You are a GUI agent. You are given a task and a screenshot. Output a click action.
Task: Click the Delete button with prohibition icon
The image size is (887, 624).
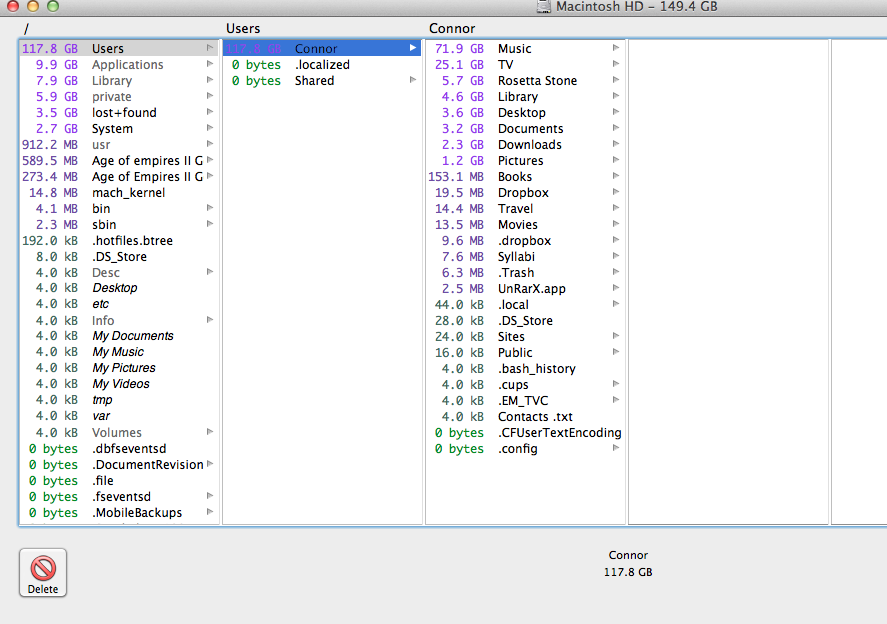[x=43, y=573]
